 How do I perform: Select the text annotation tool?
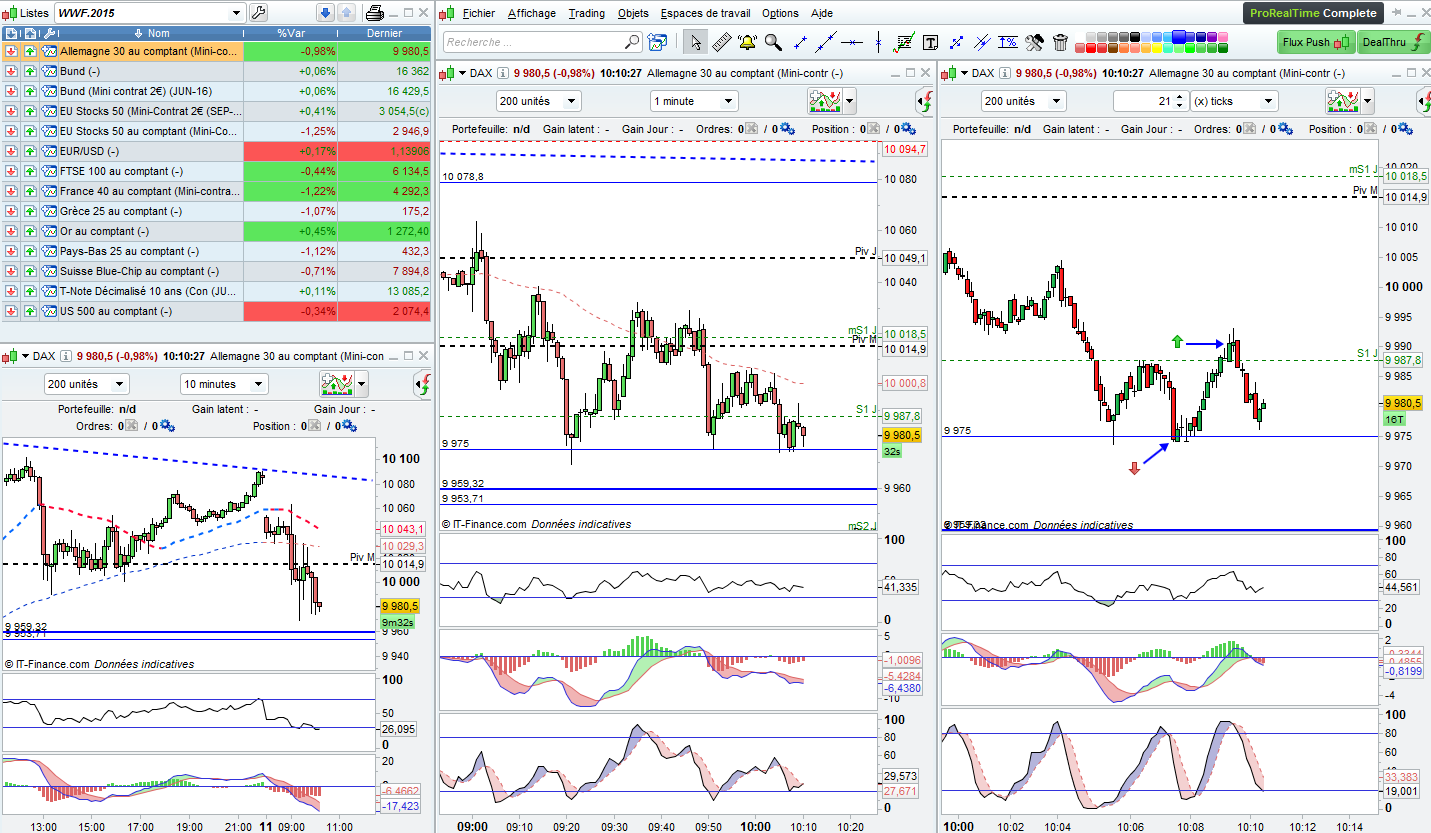click(931, 42)
